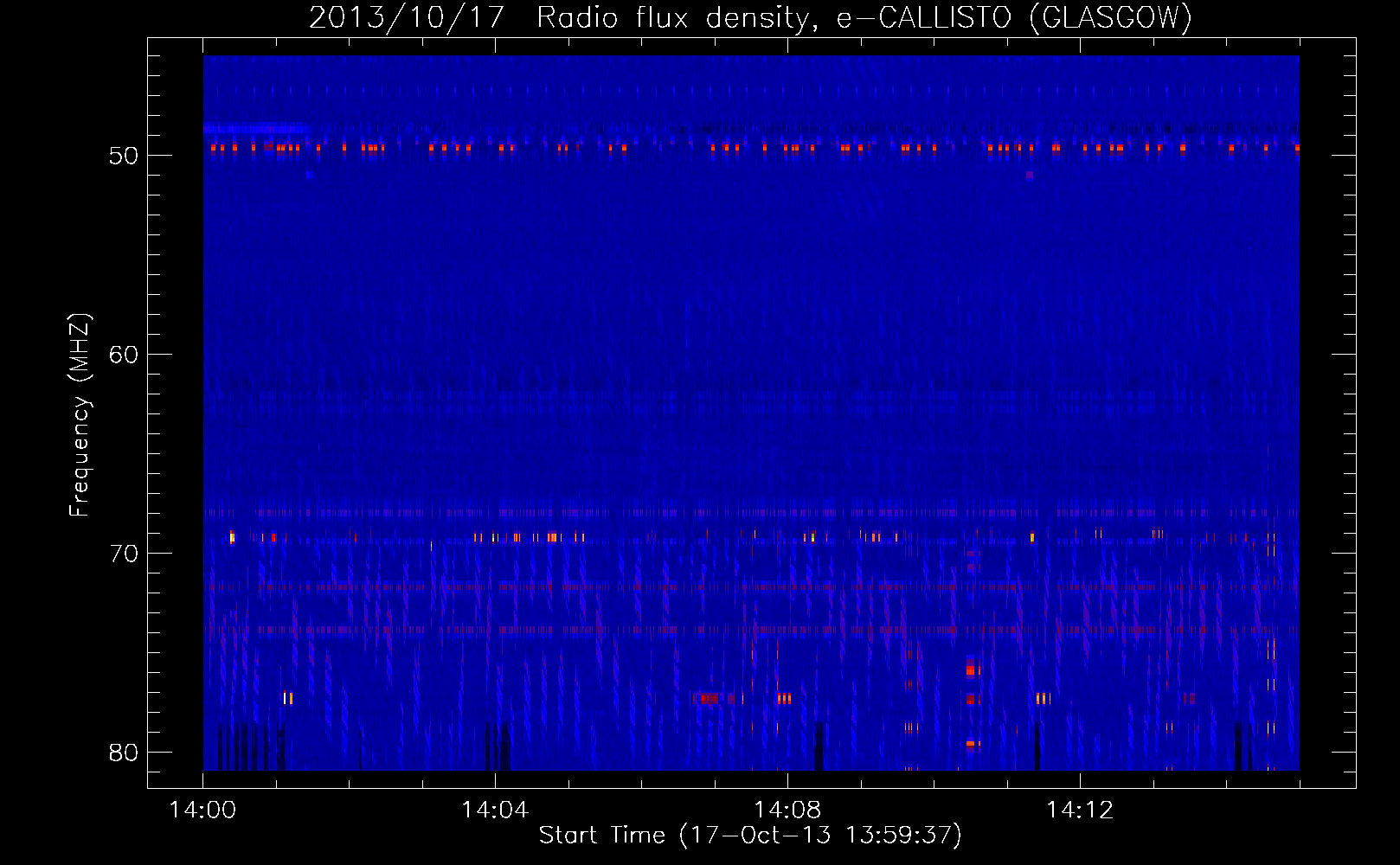Click the 80 frequency tick label
1400x865 pixels.
[x=124, y=753]
